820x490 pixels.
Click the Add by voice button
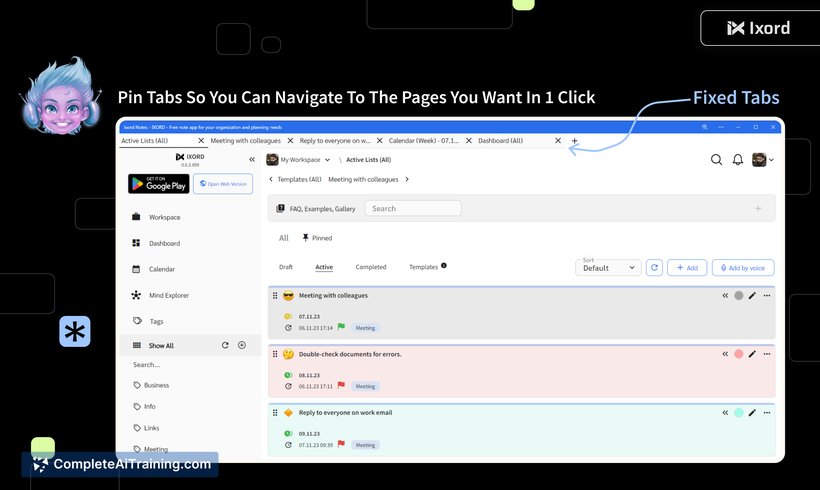tap(743, 268)
